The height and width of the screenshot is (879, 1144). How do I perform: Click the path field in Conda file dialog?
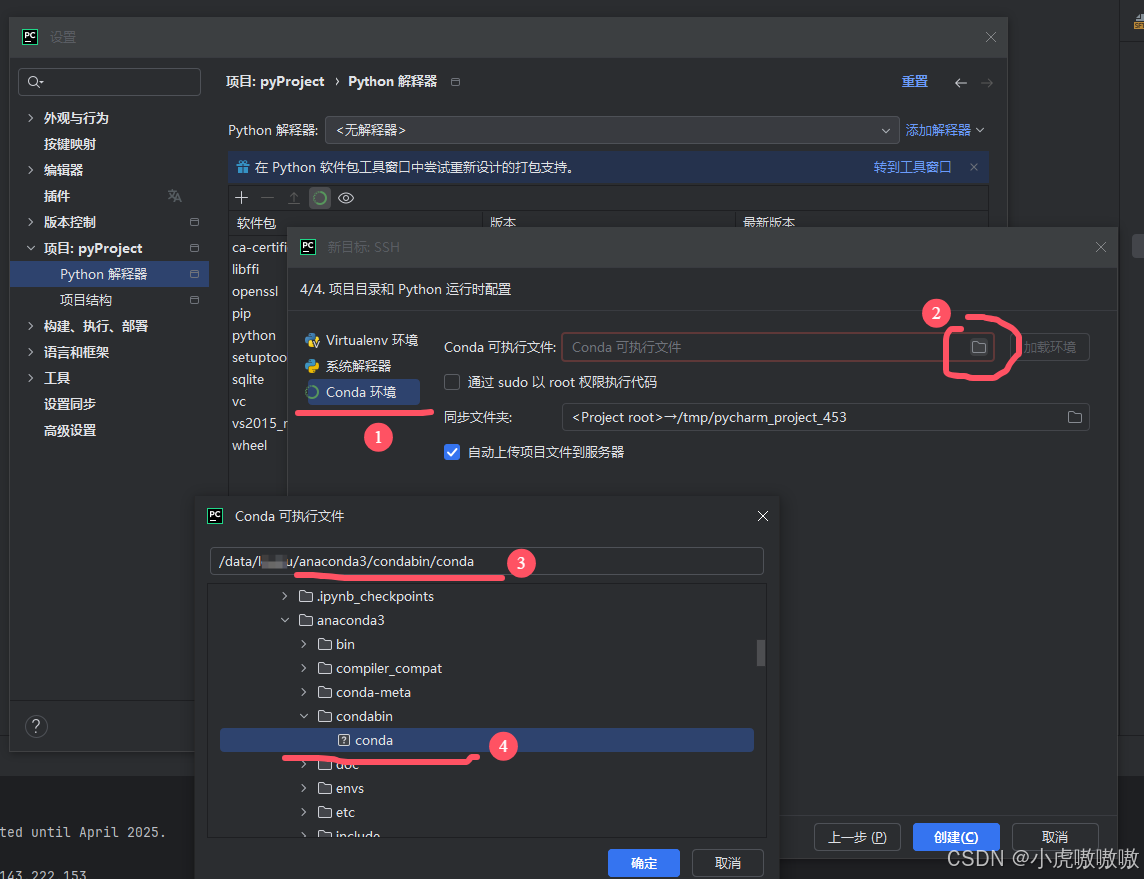(x=487, y=561)
